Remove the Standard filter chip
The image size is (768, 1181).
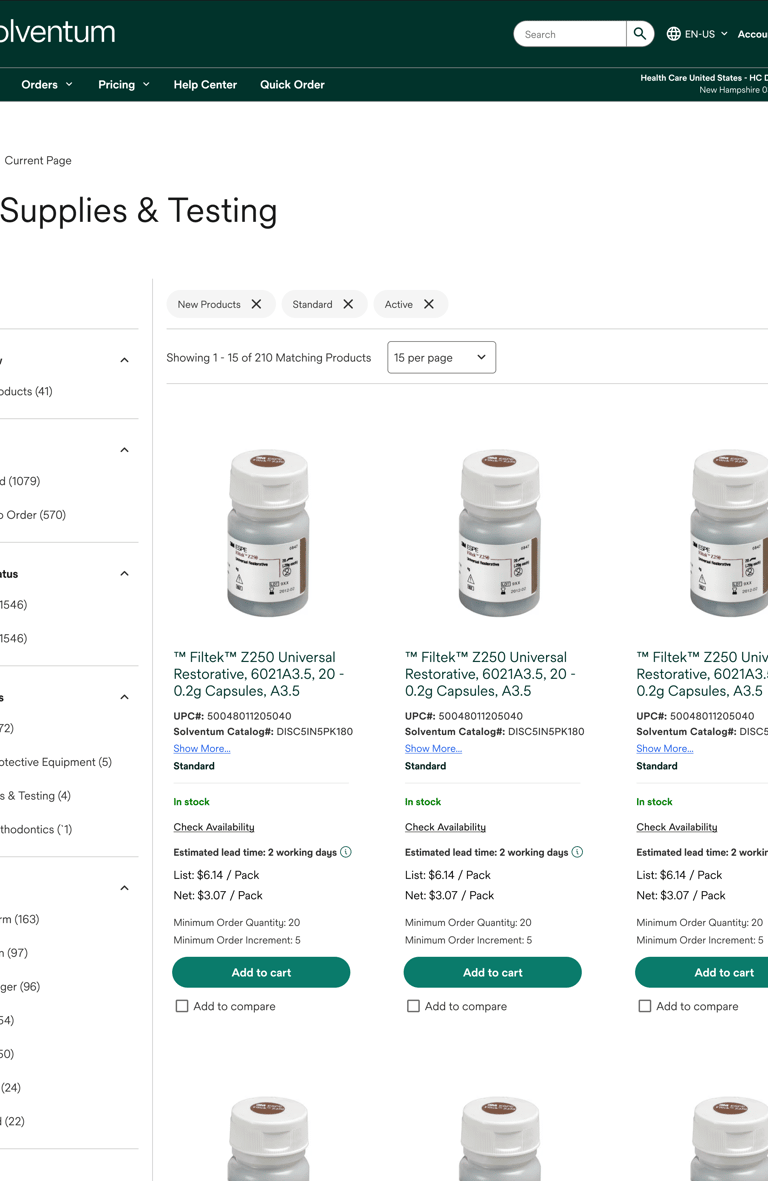tap(349, 304)
